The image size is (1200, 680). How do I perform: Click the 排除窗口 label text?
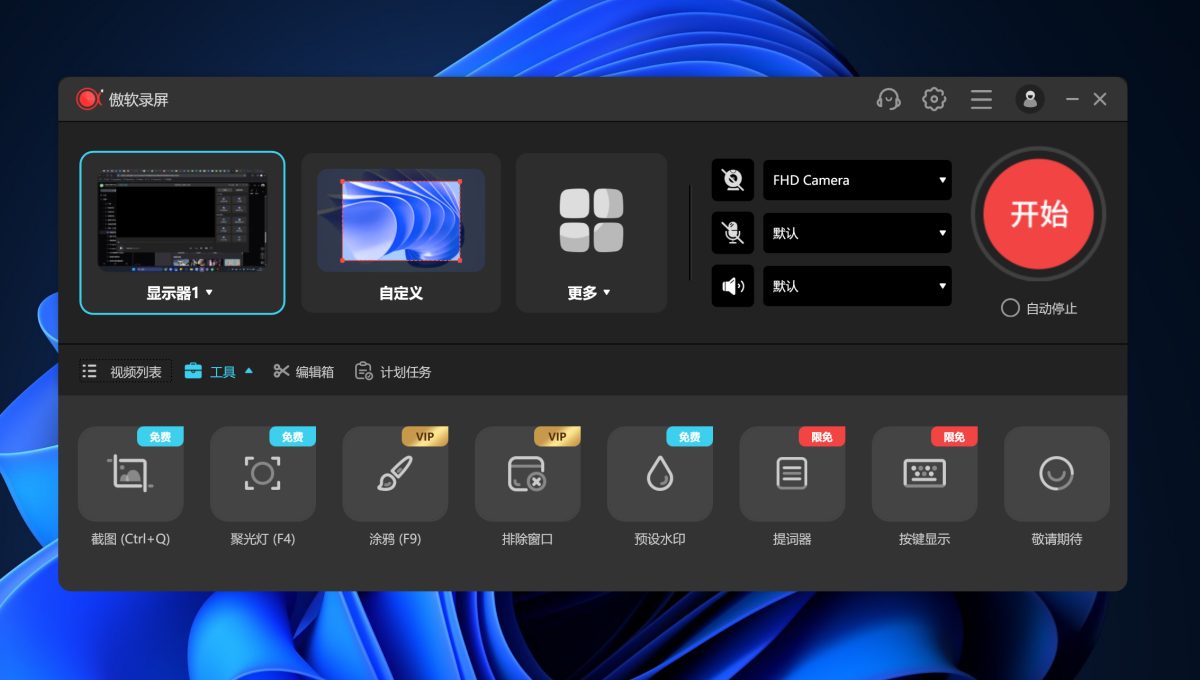click(527, 539)
